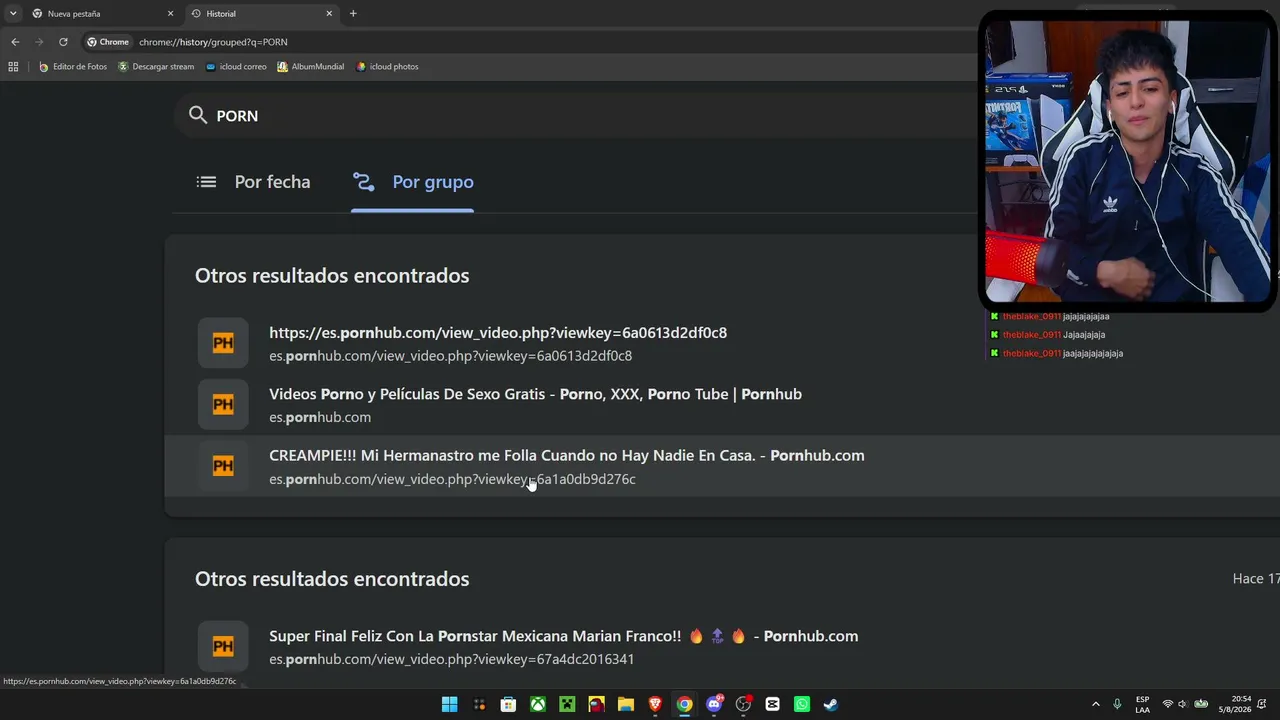
Task: Open the Editor de Fotos bookmark
Action: pos(73,67)
